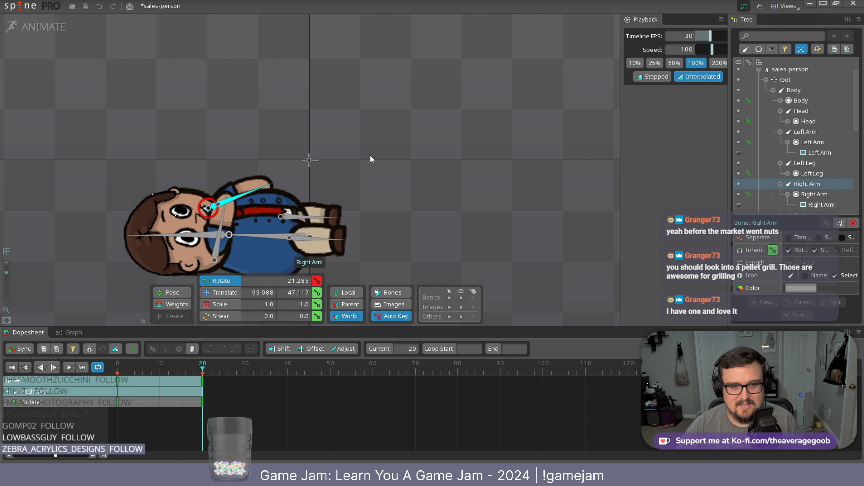This screenshot has width=864, height=486.
Task: Click the Color swatch in bone properties
Action: click(x=801, y=288)
